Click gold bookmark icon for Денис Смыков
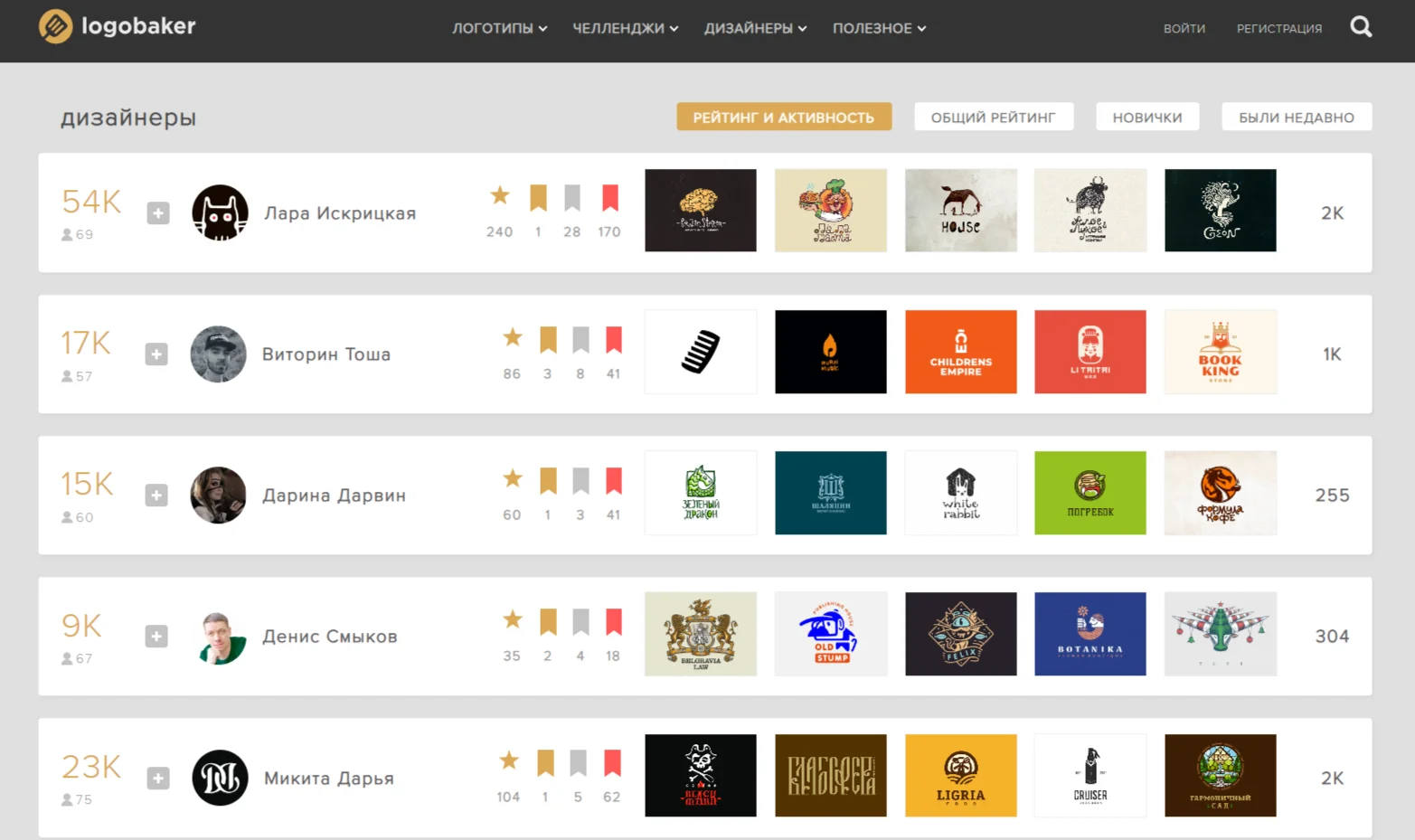The height and width of the screenshot is (840, 1415). [x=548, y=622]
